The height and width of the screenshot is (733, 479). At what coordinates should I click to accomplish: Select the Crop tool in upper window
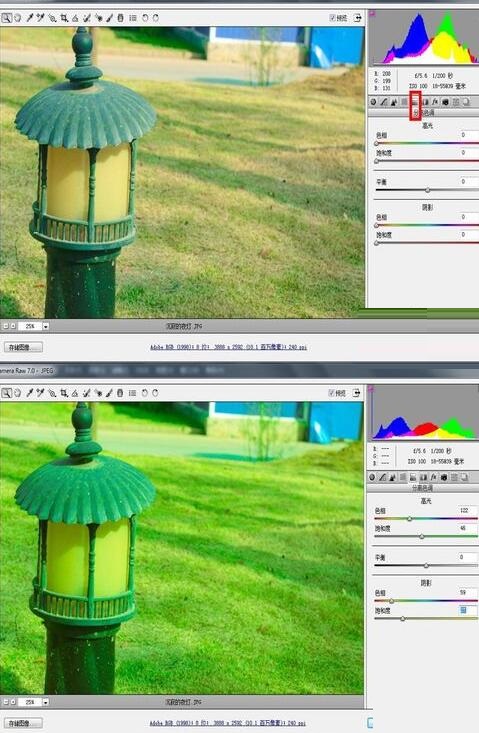pyautogui.click(x=64, y=18)
